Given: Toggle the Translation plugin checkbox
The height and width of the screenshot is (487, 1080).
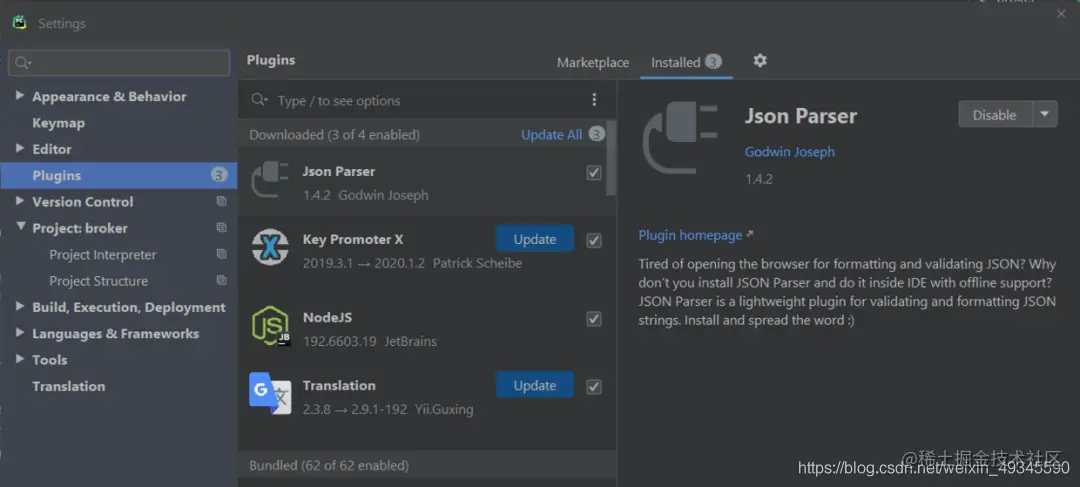Looking at the screenshot, I should point(594,386).
